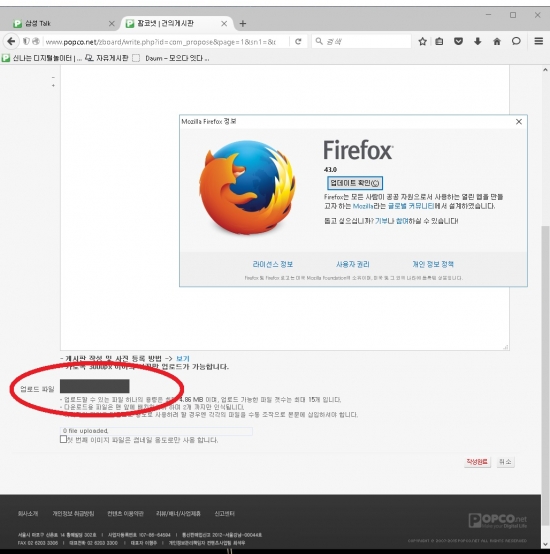Click the dark upload file button
550x554 pixels.
pyautogui.click(x=95, y=386)
